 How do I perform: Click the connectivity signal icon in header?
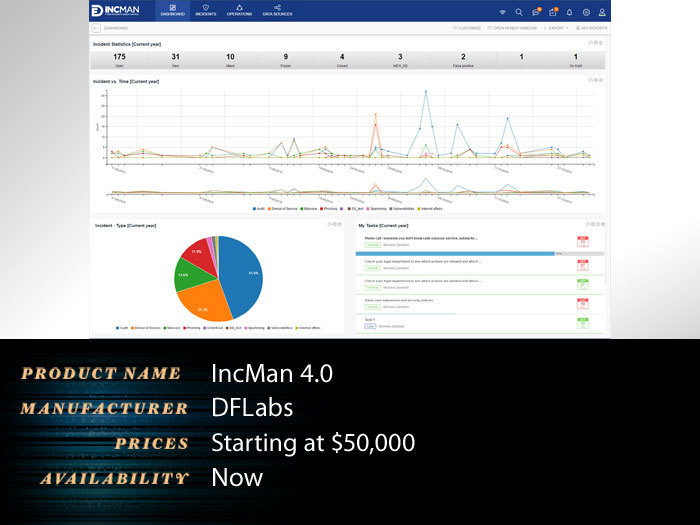click(502, 12)
